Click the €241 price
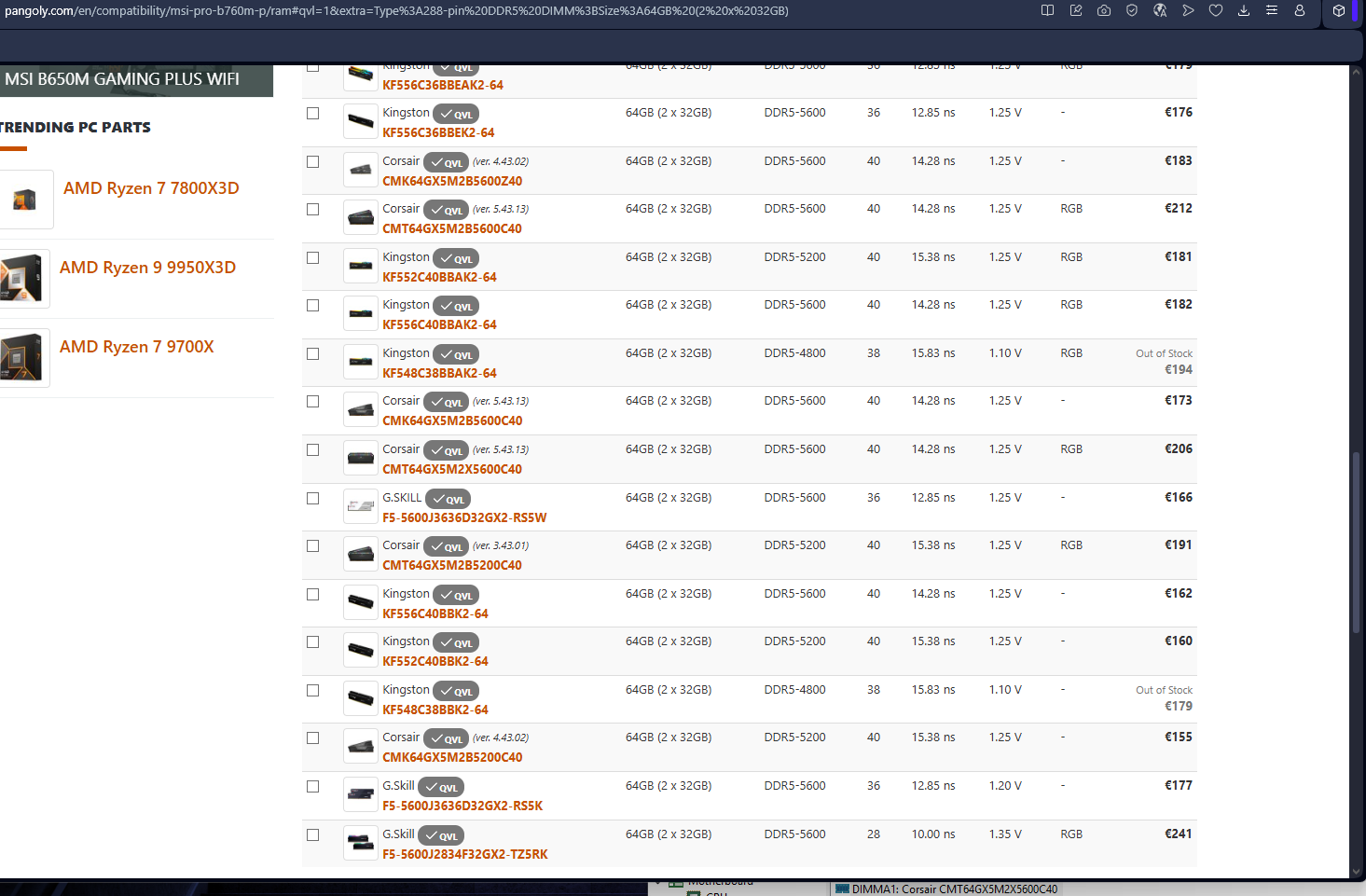The width and height of the screenshot is (1366, 896). coord(1179,834)
